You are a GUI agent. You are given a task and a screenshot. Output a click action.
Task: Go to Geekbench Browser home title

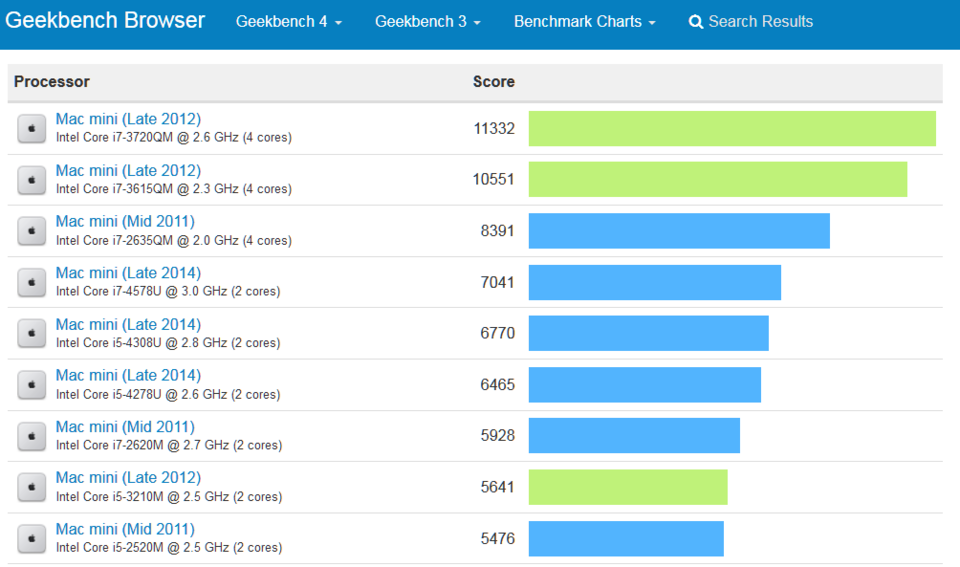(x=105, y=20)
